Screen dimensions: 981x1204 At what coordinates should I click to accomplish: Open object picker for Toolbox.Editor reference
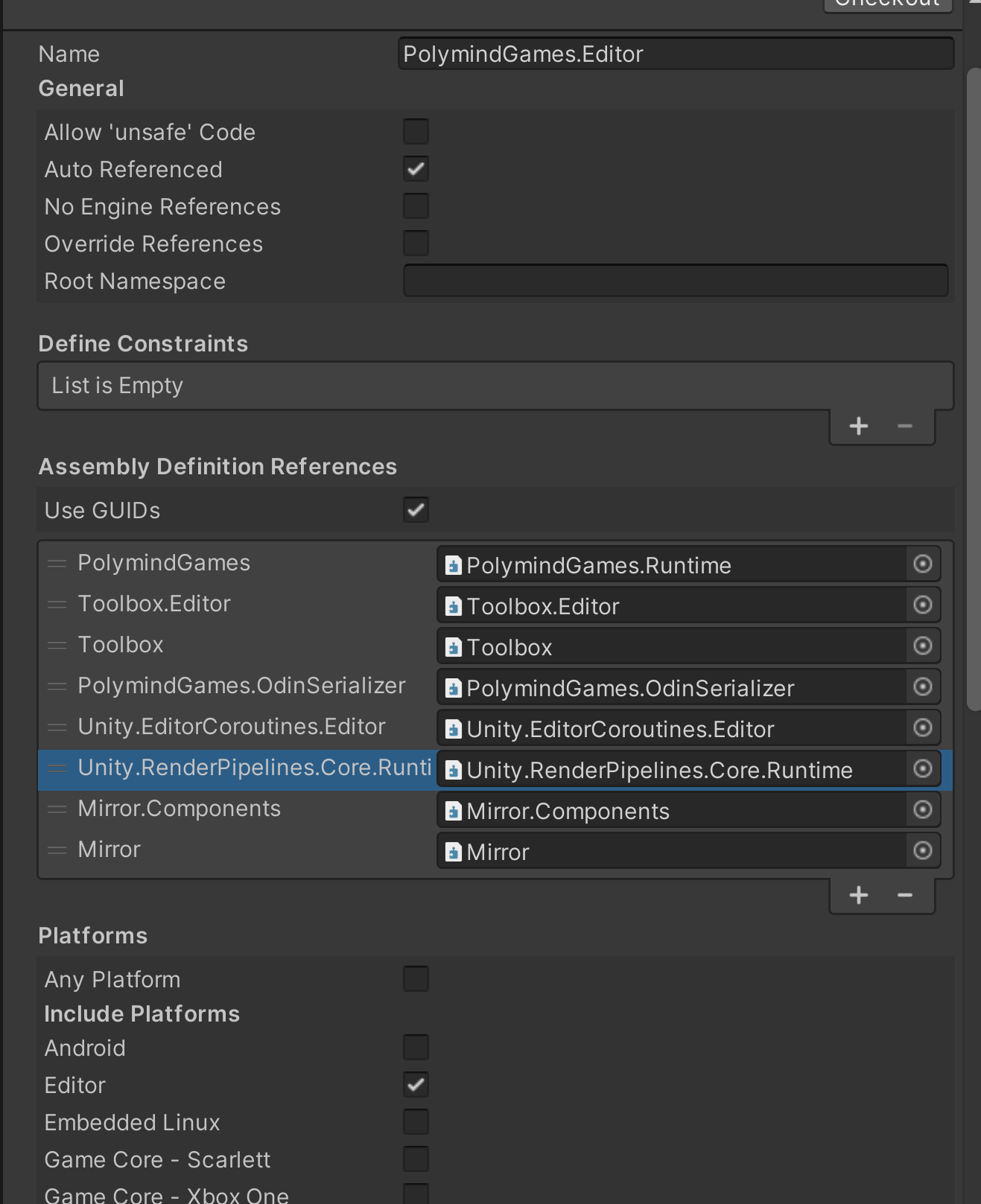pos(922,605)
